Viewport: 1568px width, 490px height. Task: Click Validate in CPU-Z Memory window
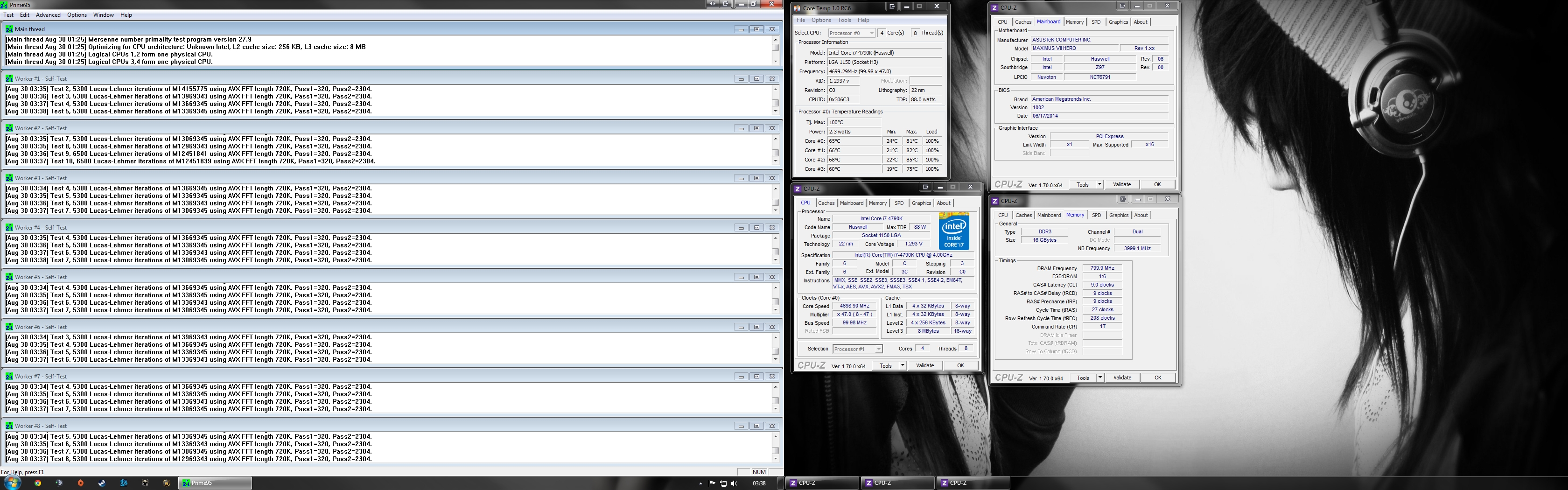1122,378
